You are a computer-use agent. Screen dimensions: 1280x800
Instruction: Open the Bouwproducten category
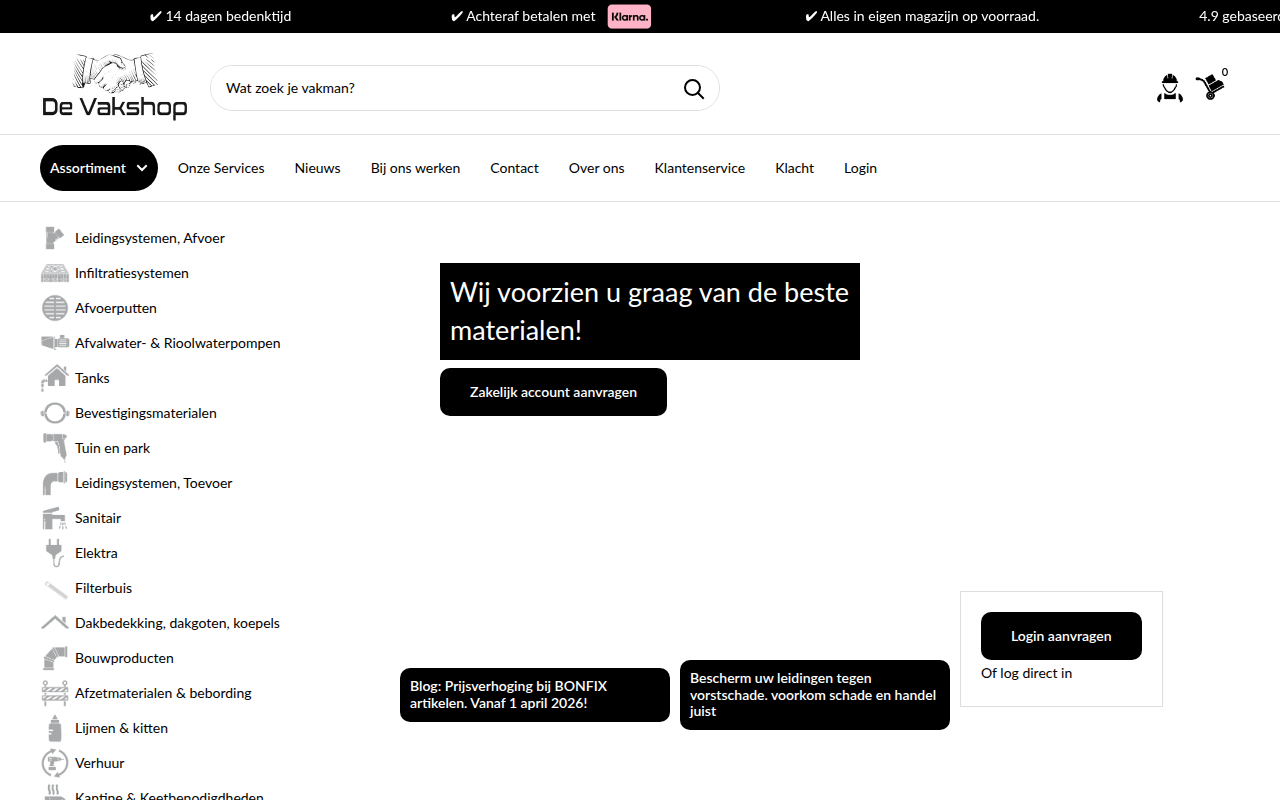(124, 658)
